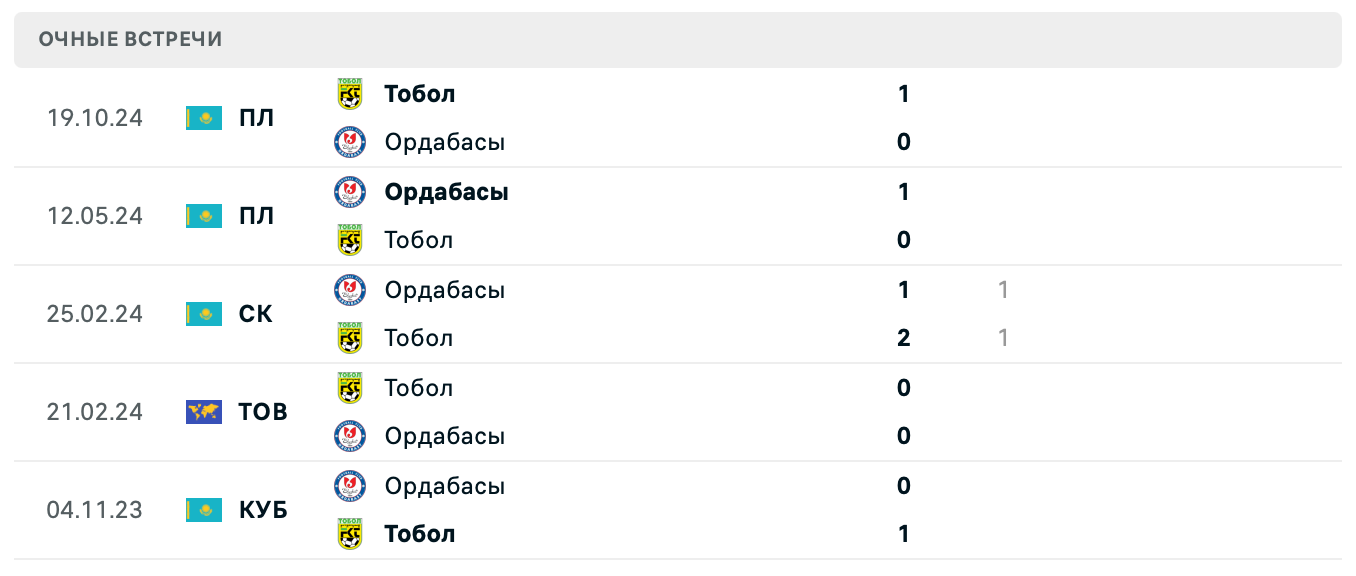Open the Тобол team page from the top match
Image resolution: width=1356 pixels, height=576 pixels.
420,93
